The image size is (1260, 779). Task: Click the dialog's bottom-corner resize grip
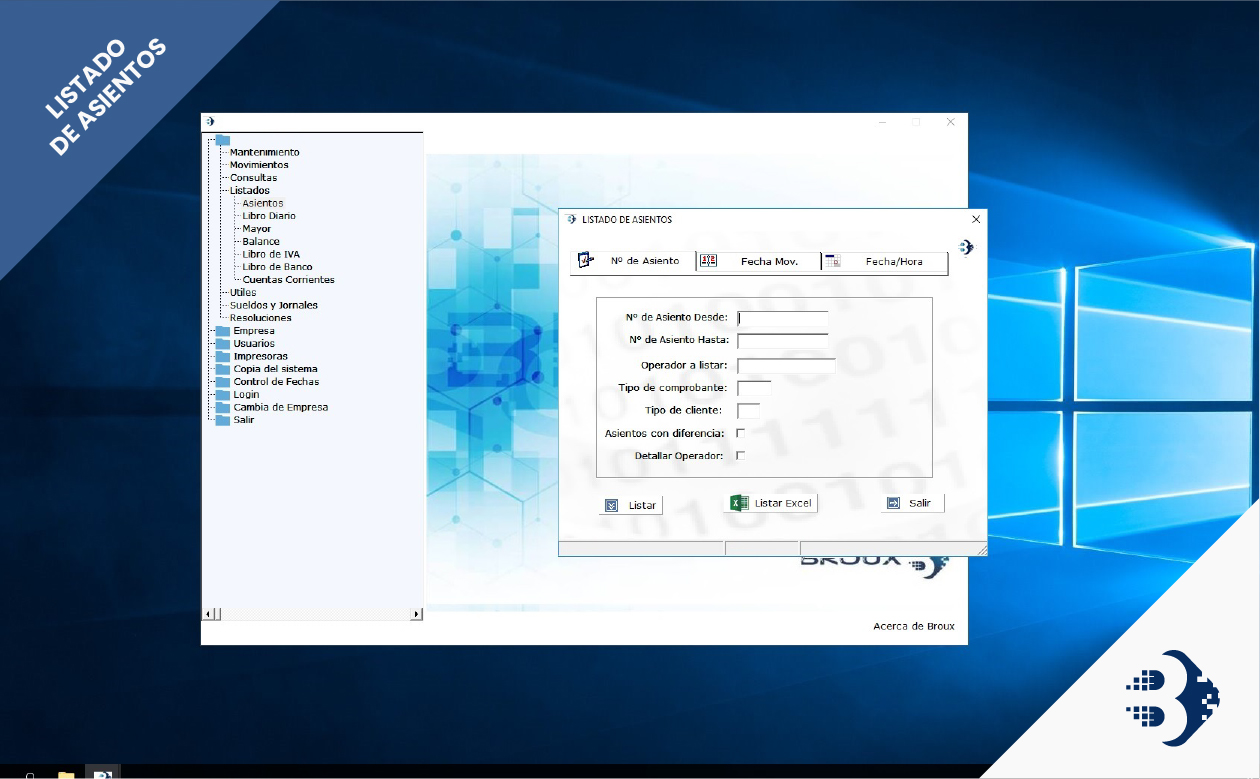pos(981,550)
